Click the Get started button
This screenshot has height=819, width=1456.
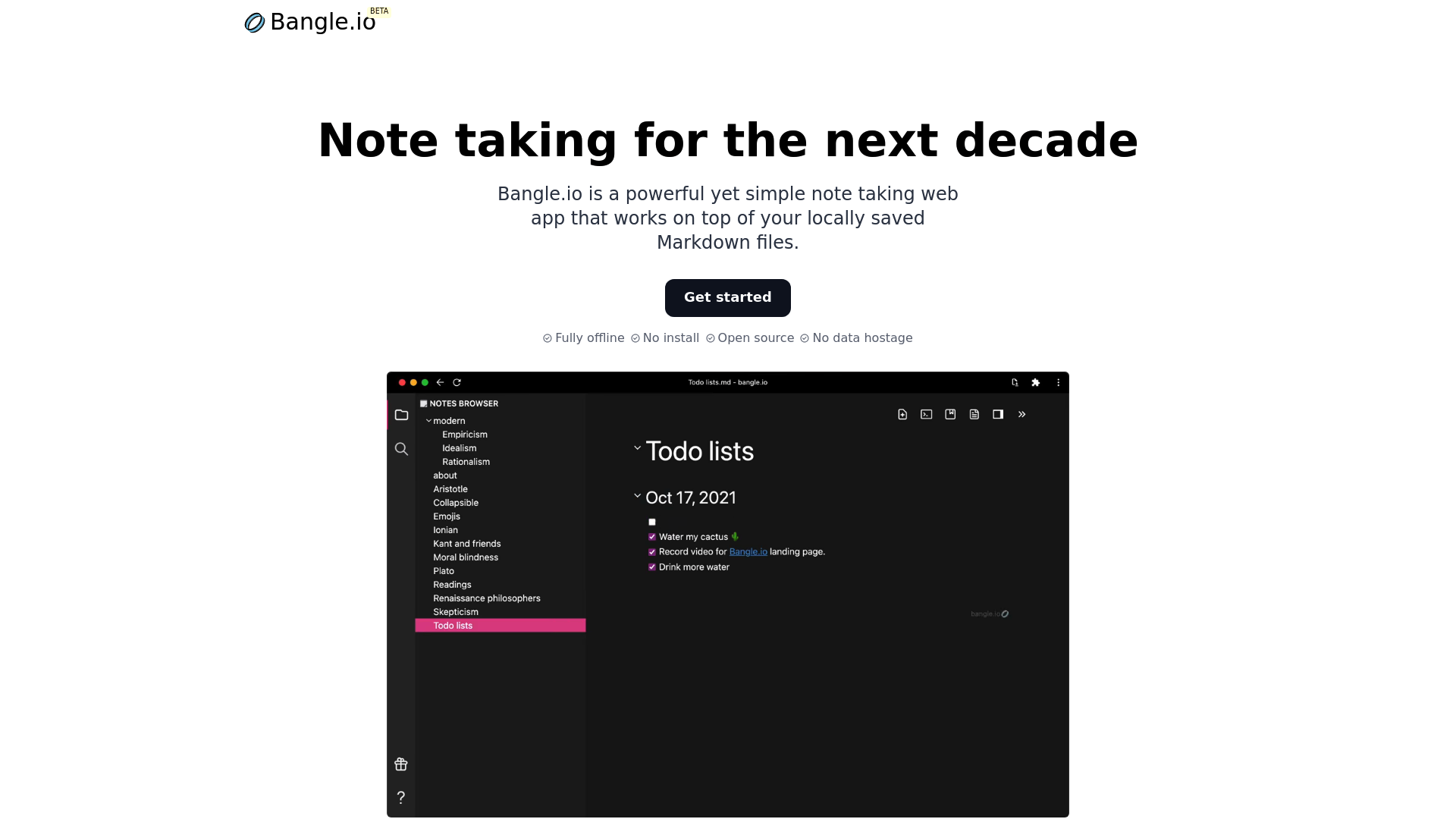pyautogui.click(x=728, y=297)
